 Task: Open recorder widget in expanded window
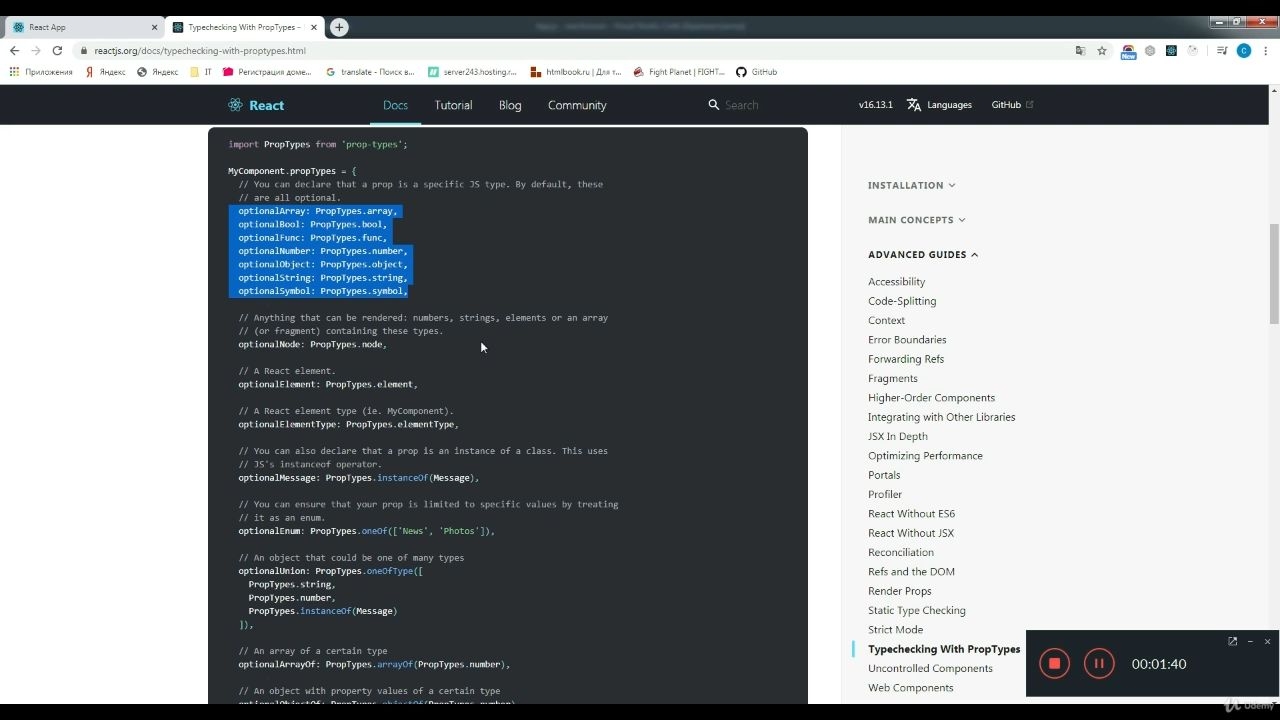click(1232, 642)
